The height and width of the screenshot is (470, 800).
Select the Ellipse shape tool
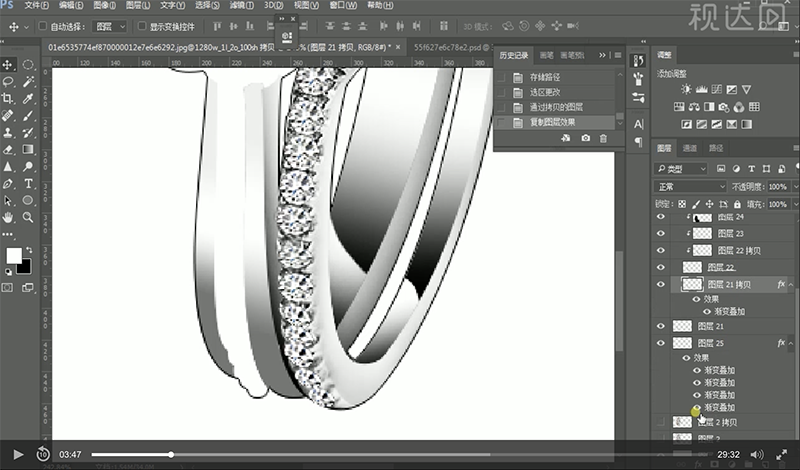(x=28, y=201)
